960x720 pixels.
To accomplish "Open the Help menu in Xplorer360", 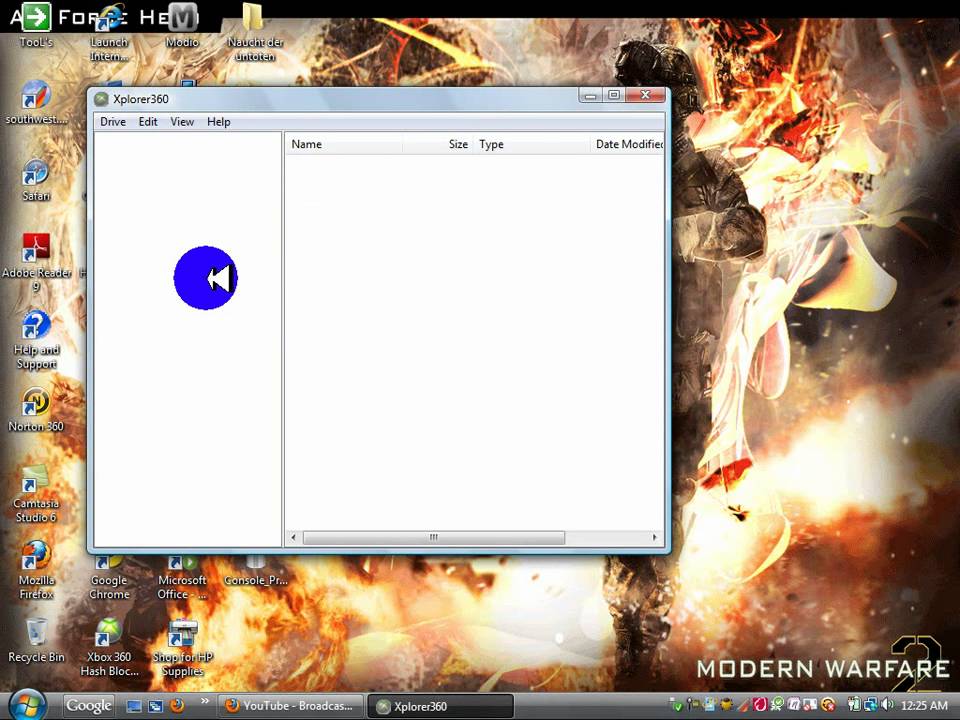I will pos(219,122).
